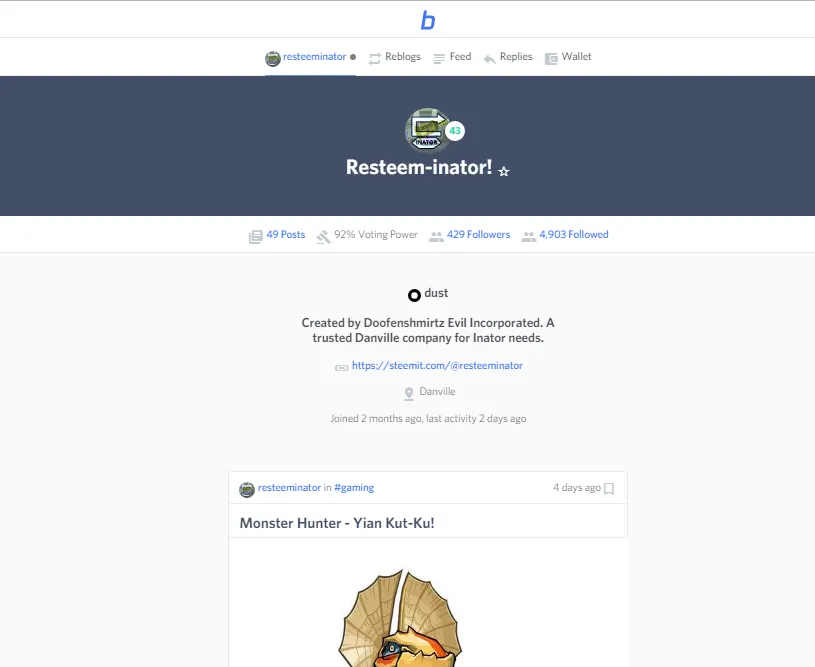
Task: Open resteeminator author link in post card
Action: pyautogui.click(x=290, y=488)
